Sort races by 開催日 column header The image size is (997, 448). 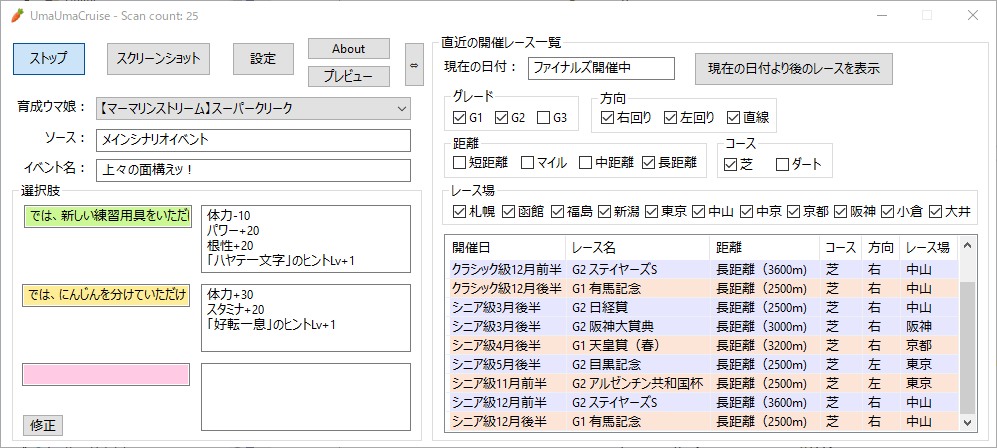coord(505,246)
